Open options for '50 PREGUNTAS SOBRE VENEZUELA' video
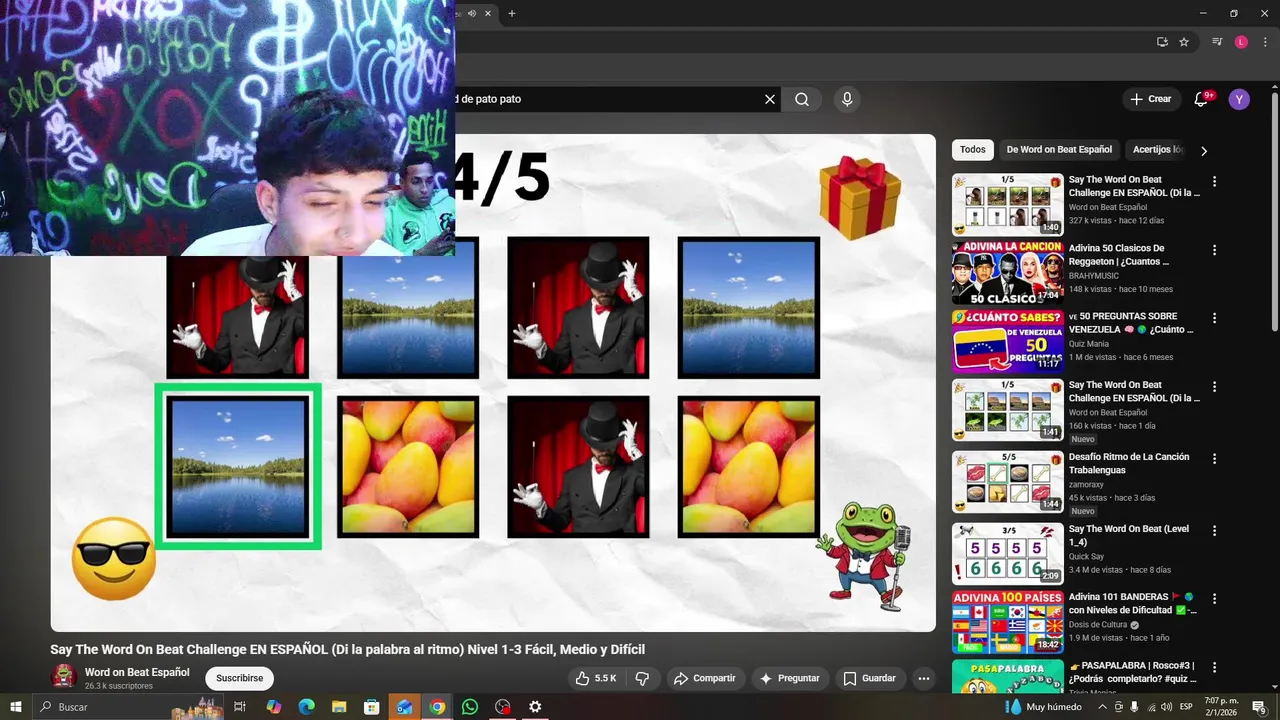1280x720 pixels. 1215,318
